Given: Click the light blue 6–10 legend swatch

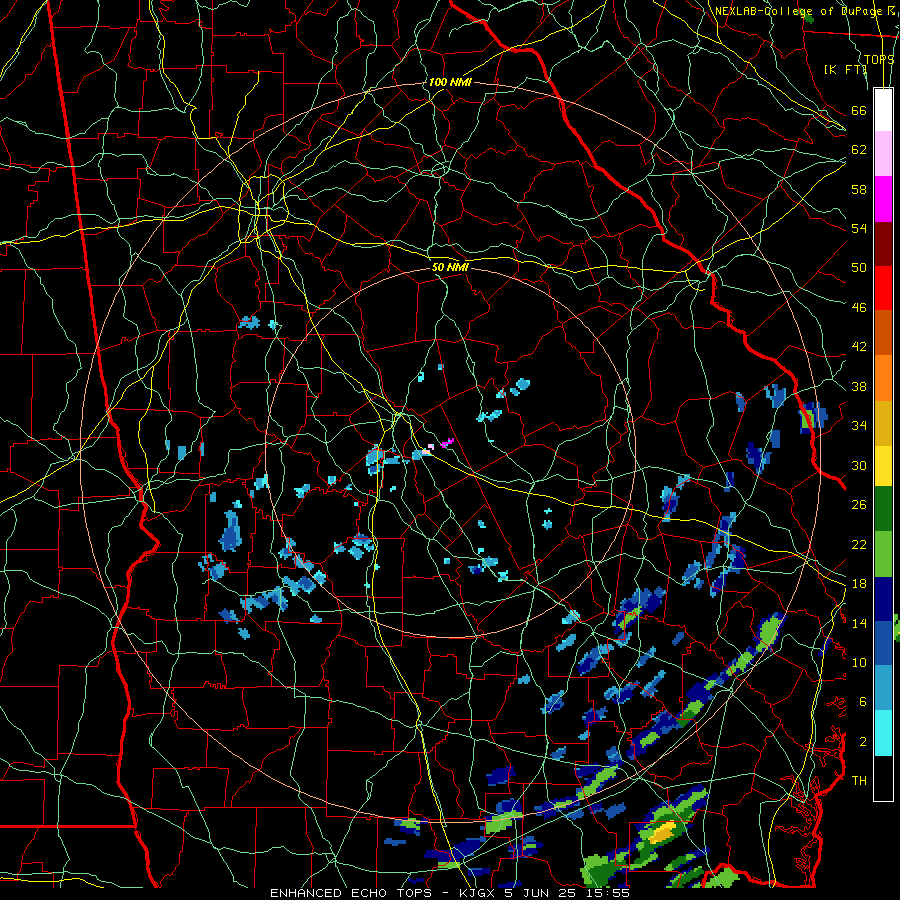Looking at the screenshot, I should point(883,688).
